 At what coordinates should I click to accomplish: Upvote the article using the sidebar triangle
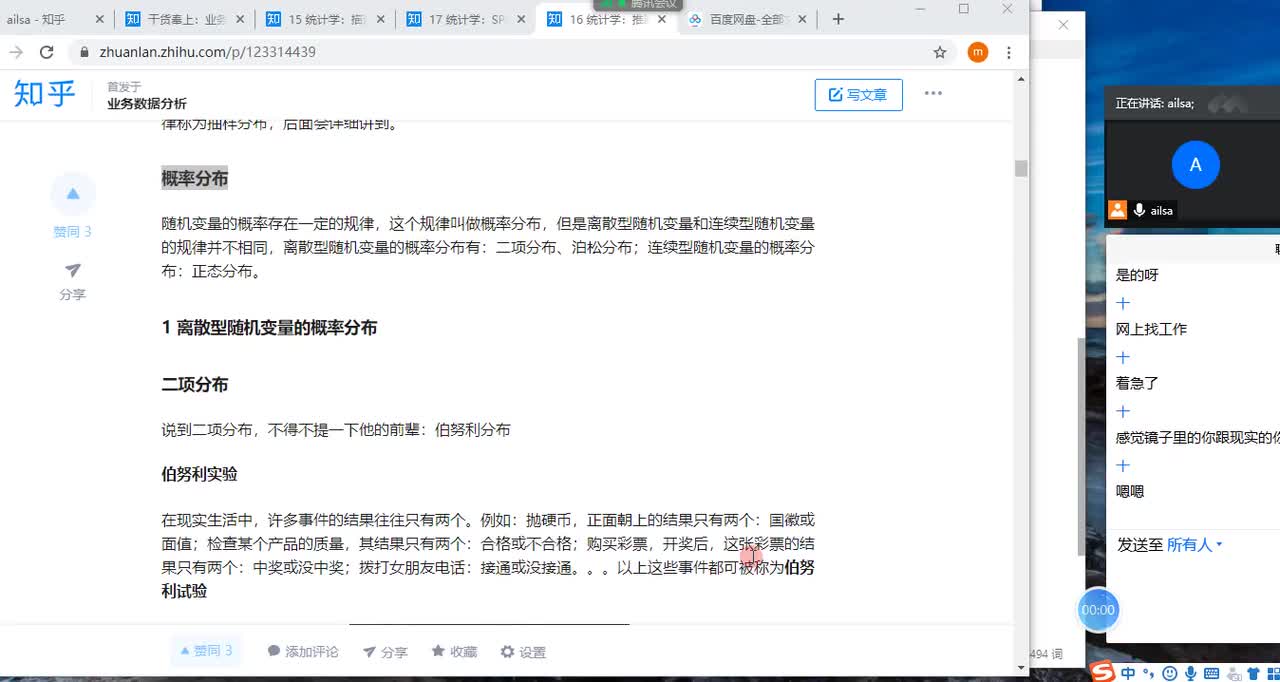pos(73,194)
